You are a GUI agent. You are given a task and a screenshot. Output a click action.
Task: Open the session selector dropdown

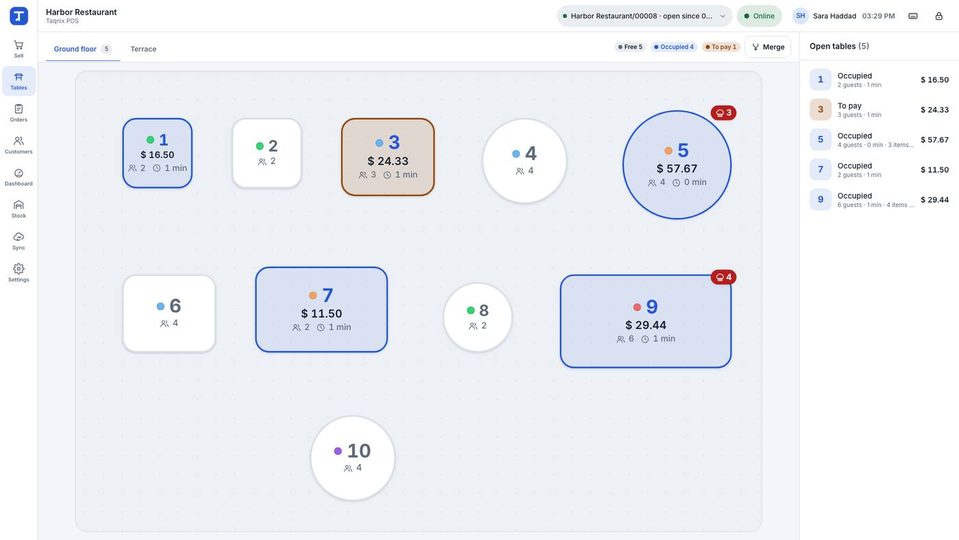(644, 16)
